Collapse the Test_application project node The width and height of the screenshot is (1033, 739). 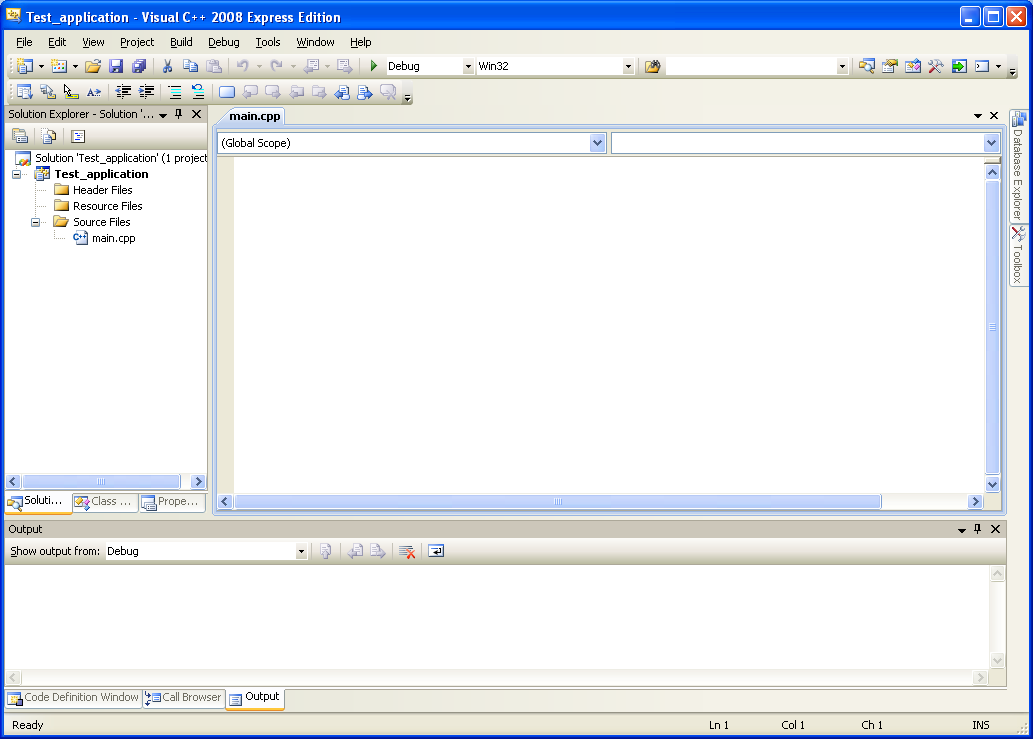(16, 175)
